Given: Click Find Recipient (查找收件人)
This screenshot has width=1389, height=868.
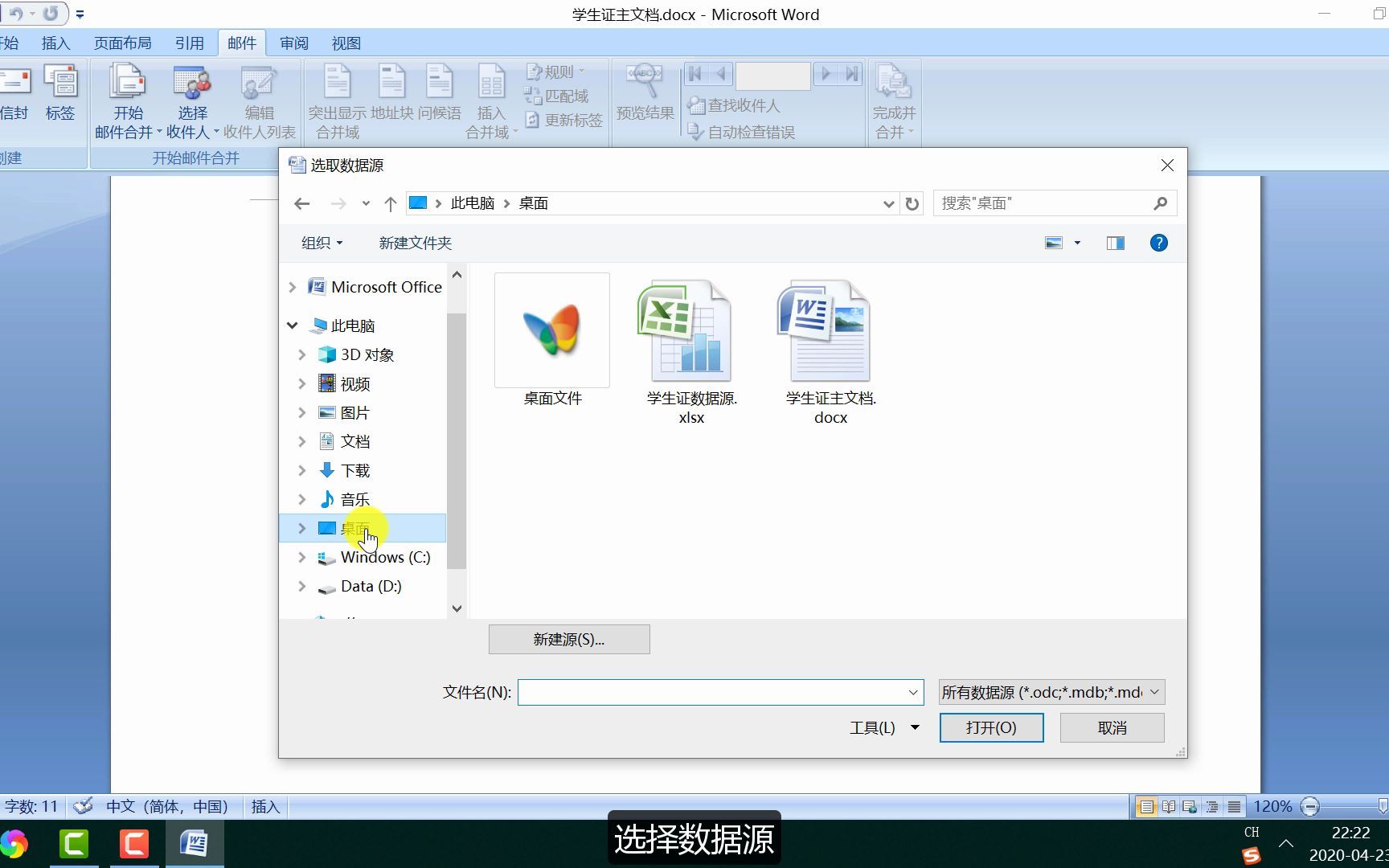Looking at the screenshot, I should pos(733,105).
